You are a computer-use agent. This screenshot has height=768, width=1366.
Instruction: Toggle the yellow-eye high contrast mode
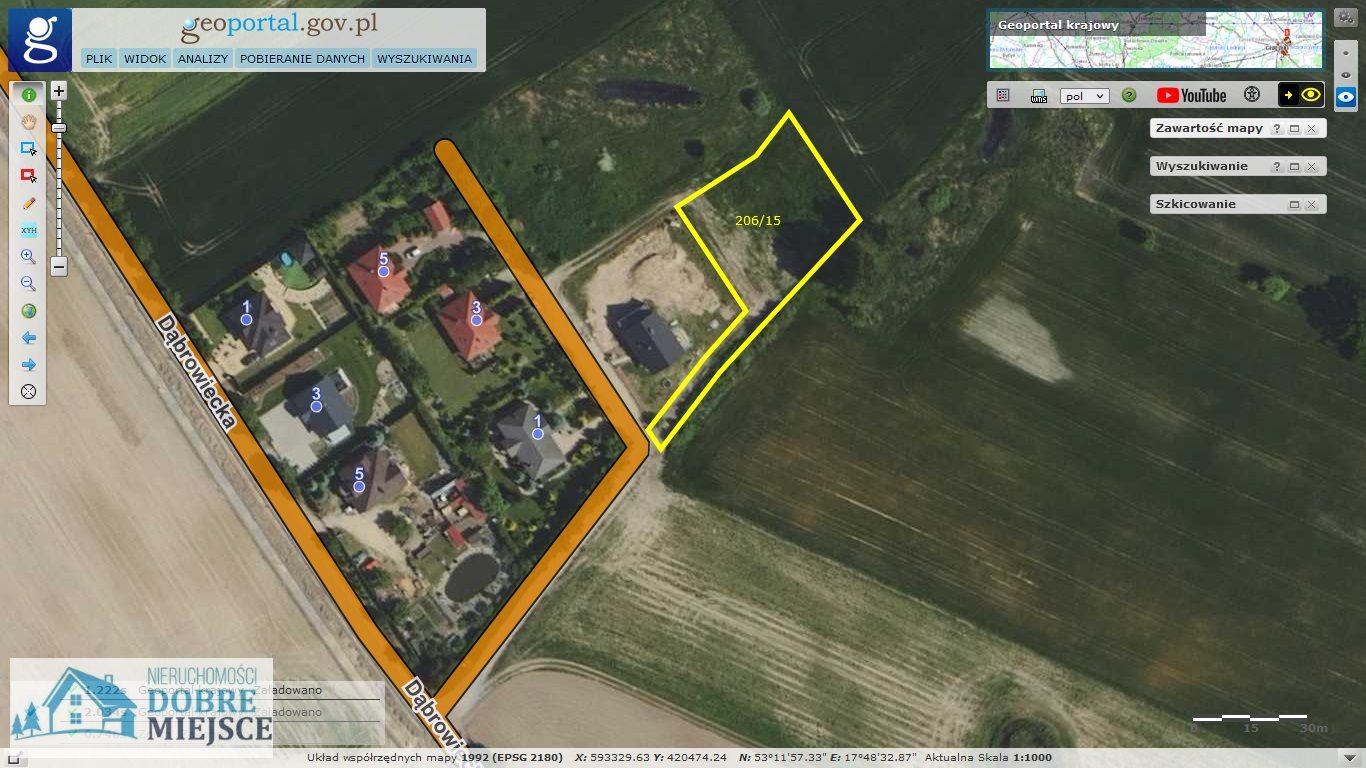tap(1301, 95)
